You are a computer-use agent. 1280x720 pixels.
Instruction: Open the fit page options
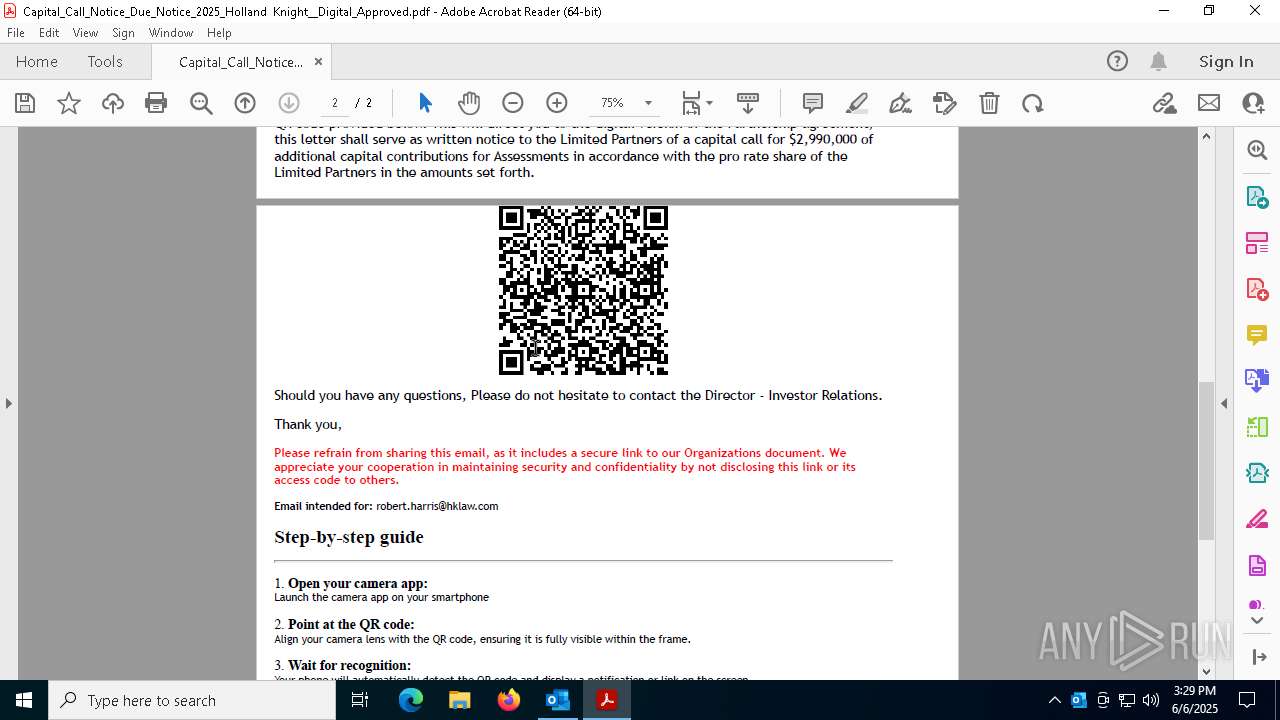pos(697,103)
